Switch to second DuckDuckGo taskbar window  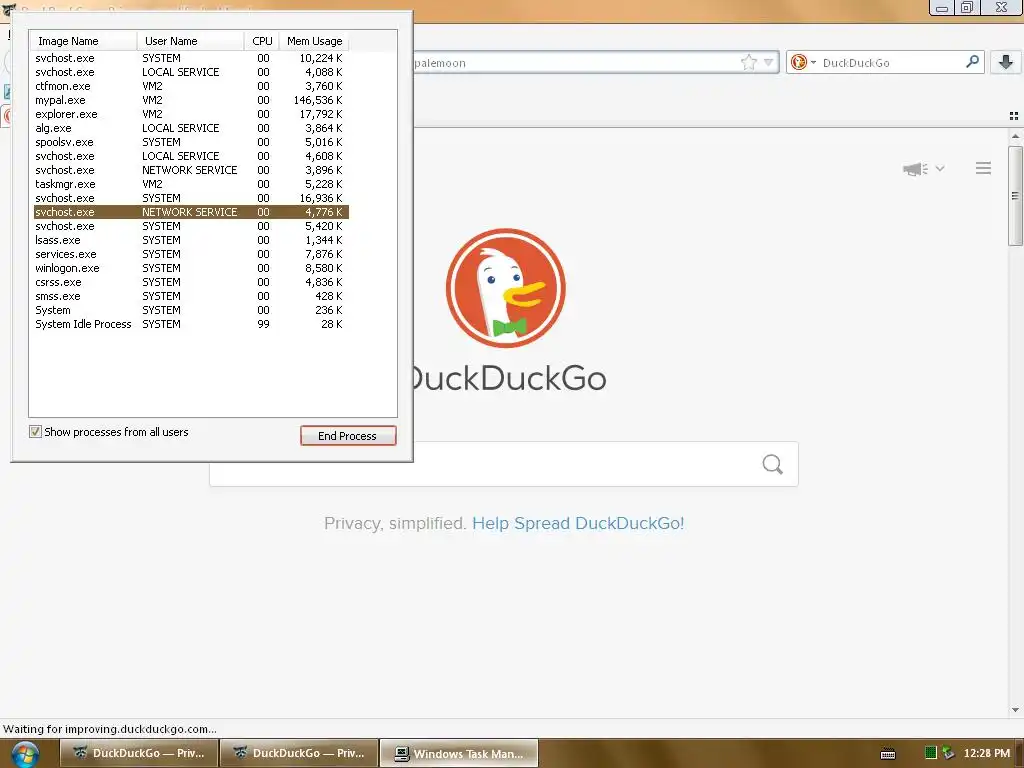click(x=299, y=753)
